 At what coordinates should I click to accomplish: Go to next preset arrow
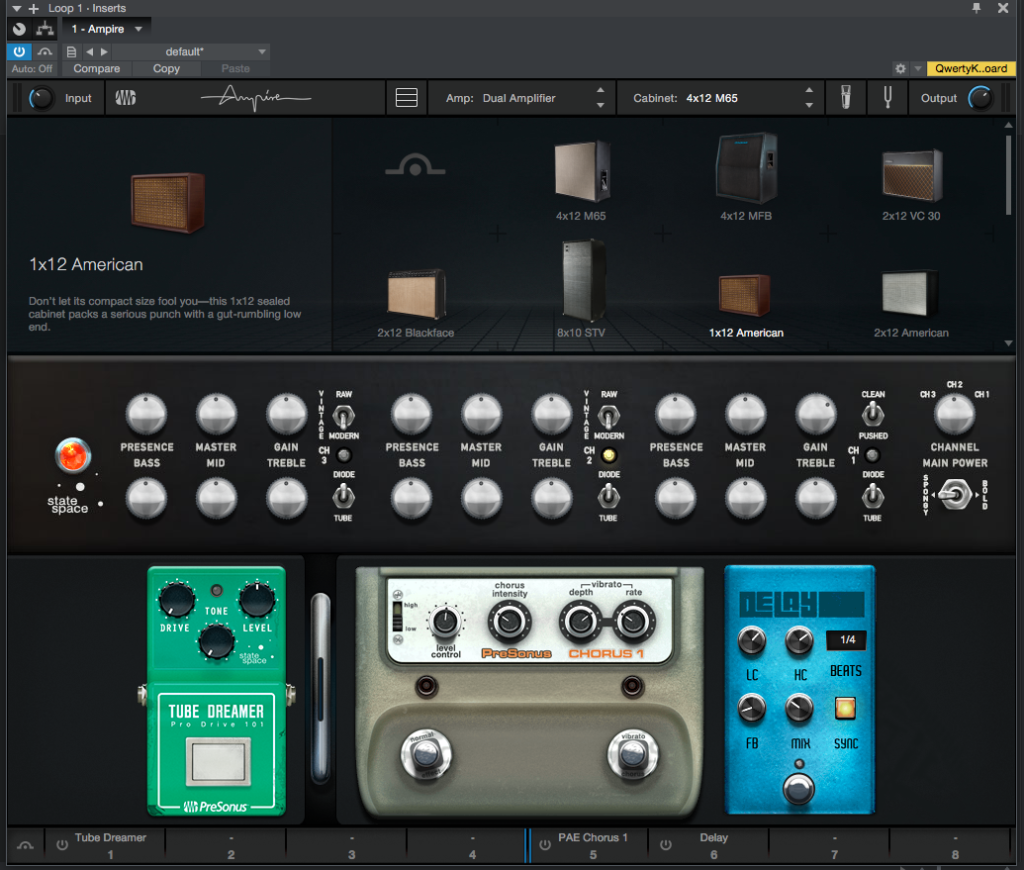click(104, 52)
